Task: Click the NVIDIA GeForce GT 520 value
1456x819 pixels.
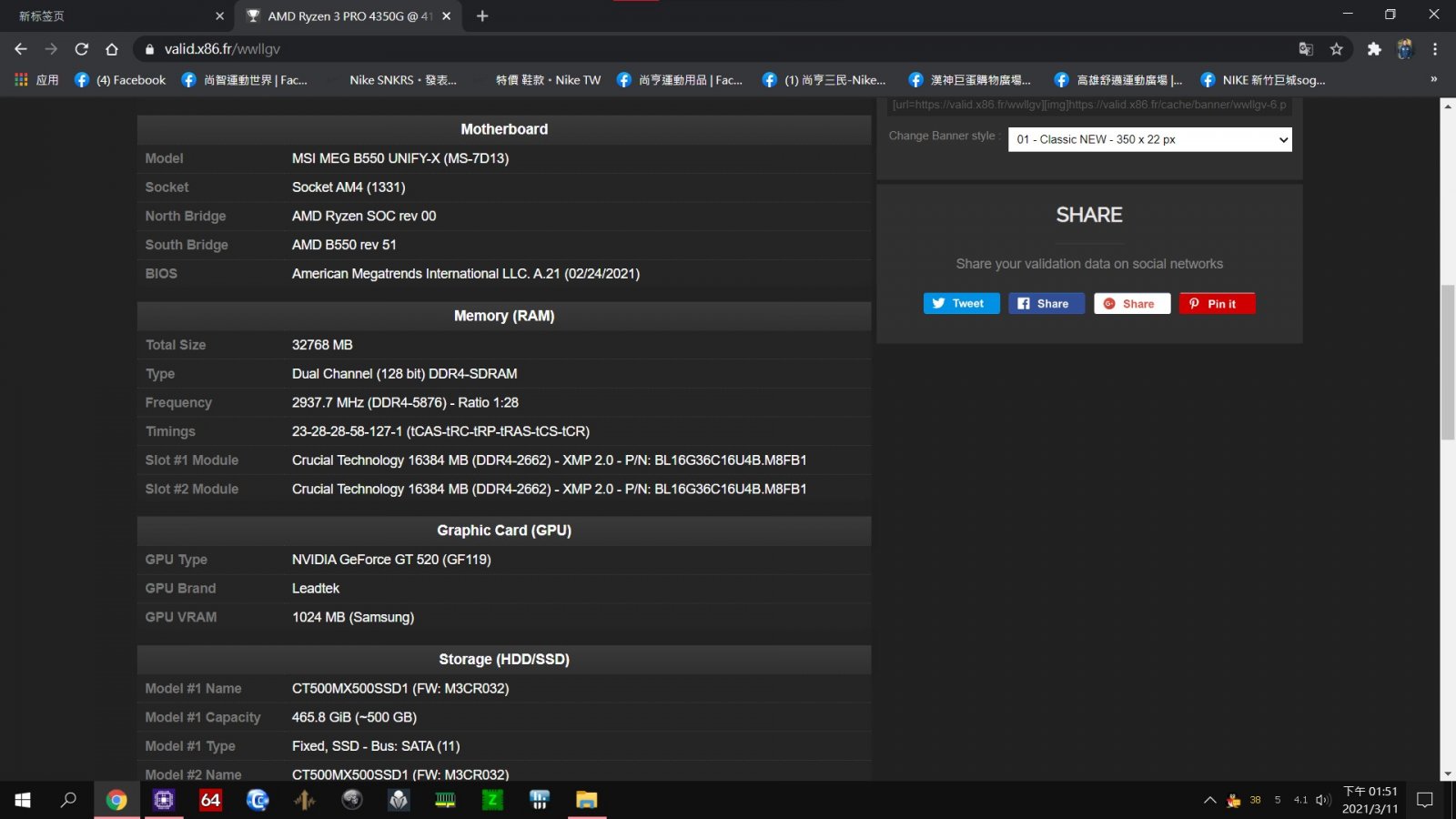Action: click(x=391, y=560)
